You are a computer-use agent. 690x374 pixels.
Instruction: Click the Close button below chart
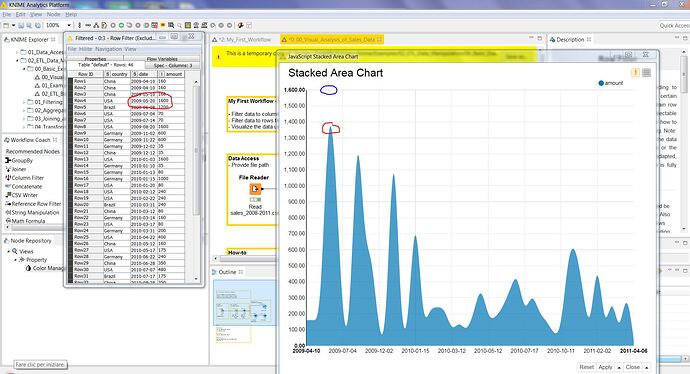[x=632, y=367]
